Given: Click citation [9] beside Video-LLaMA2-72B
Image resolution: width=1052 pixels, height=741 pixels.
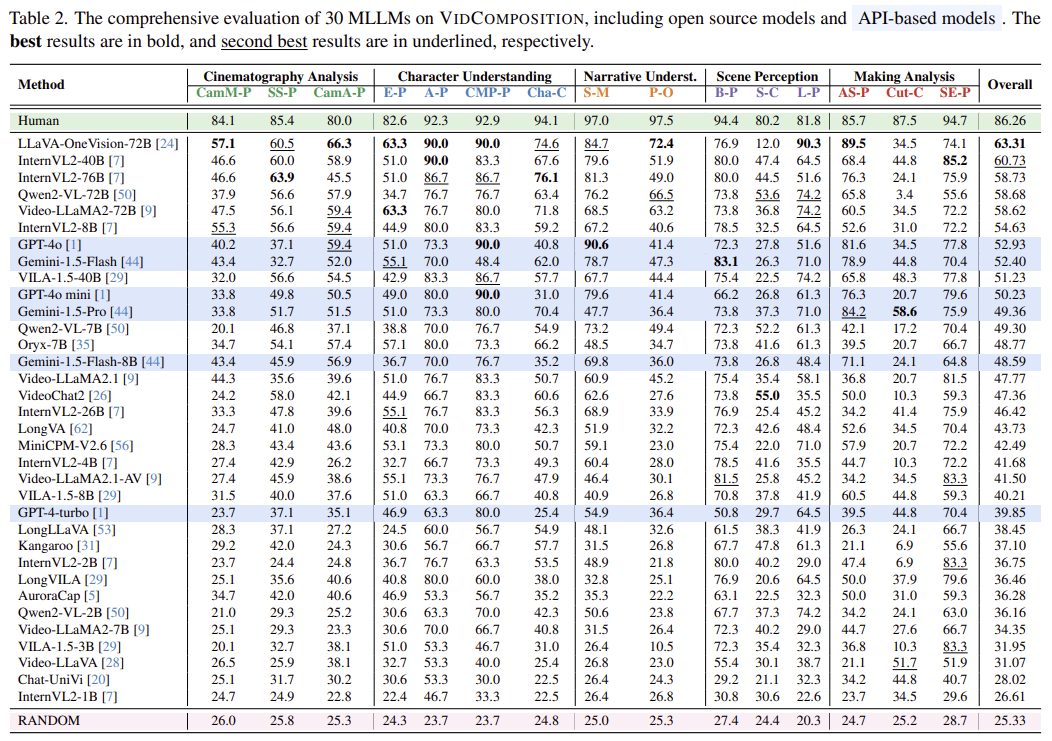Looking at the screenshot, I should pyautogui.click(x=148, y=211).
